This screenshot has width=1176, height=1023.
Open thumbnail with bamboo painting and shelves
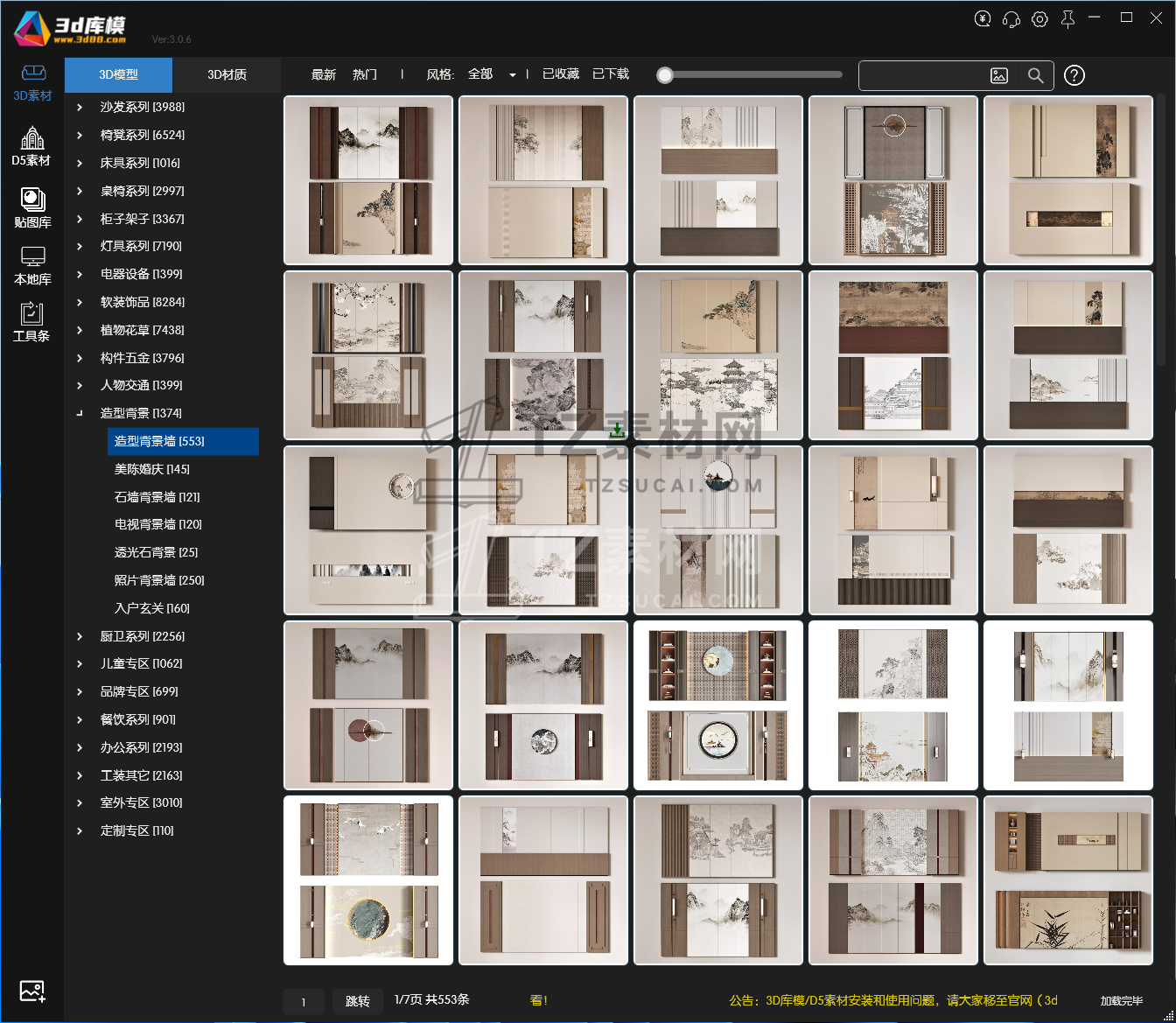pyautogui.click(x=1068, y=880)
